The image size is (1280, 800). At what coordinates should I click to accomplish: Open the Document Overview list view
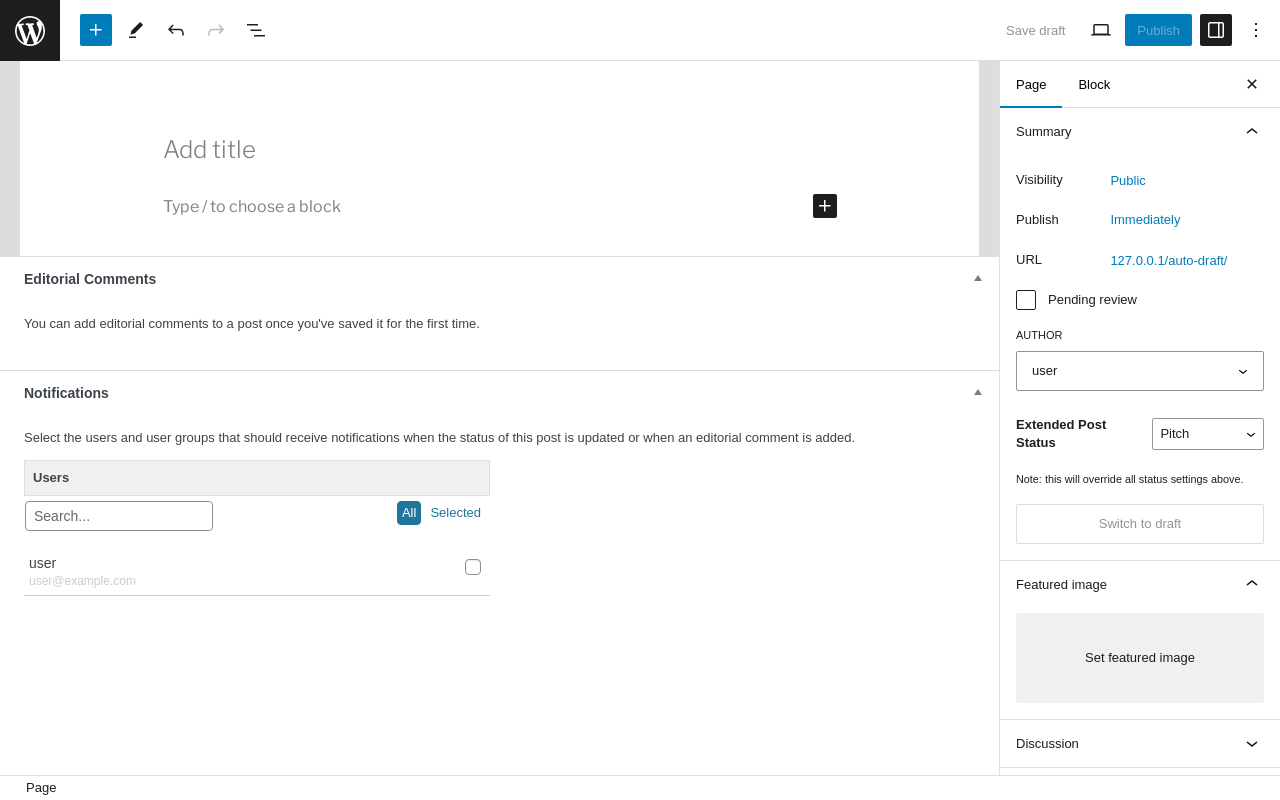tap(256, 30)
